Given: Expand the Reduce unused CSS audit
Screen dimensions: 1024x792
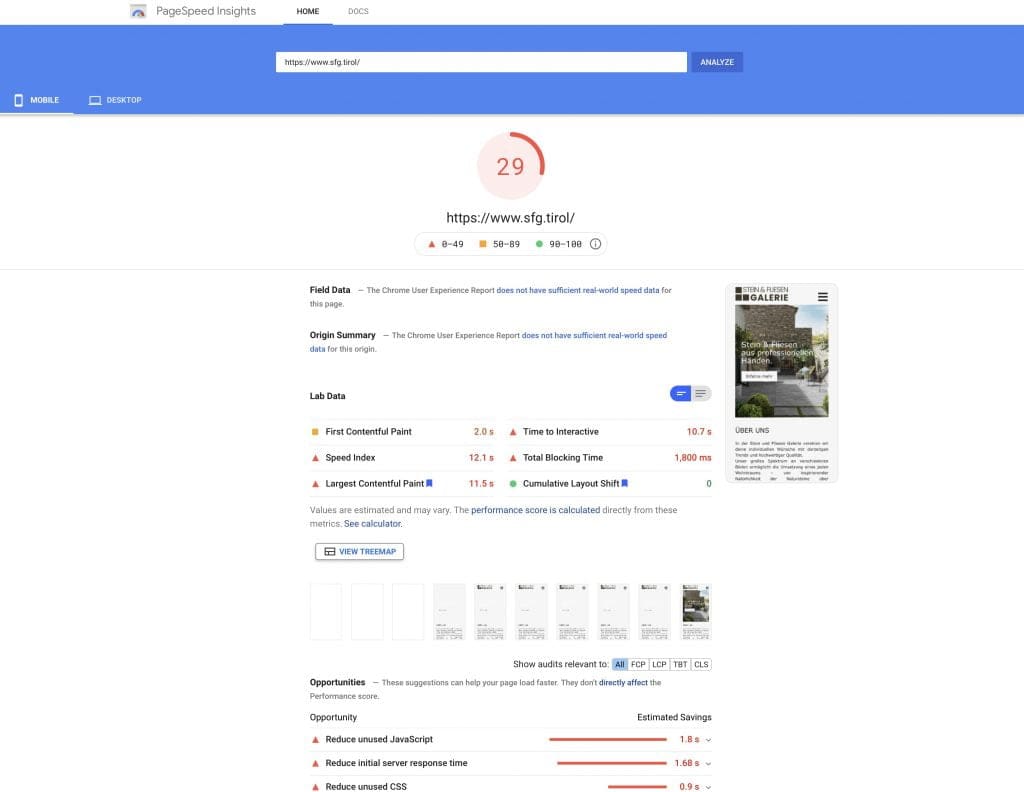Looking at the screenshot, I should click(708, 787).
